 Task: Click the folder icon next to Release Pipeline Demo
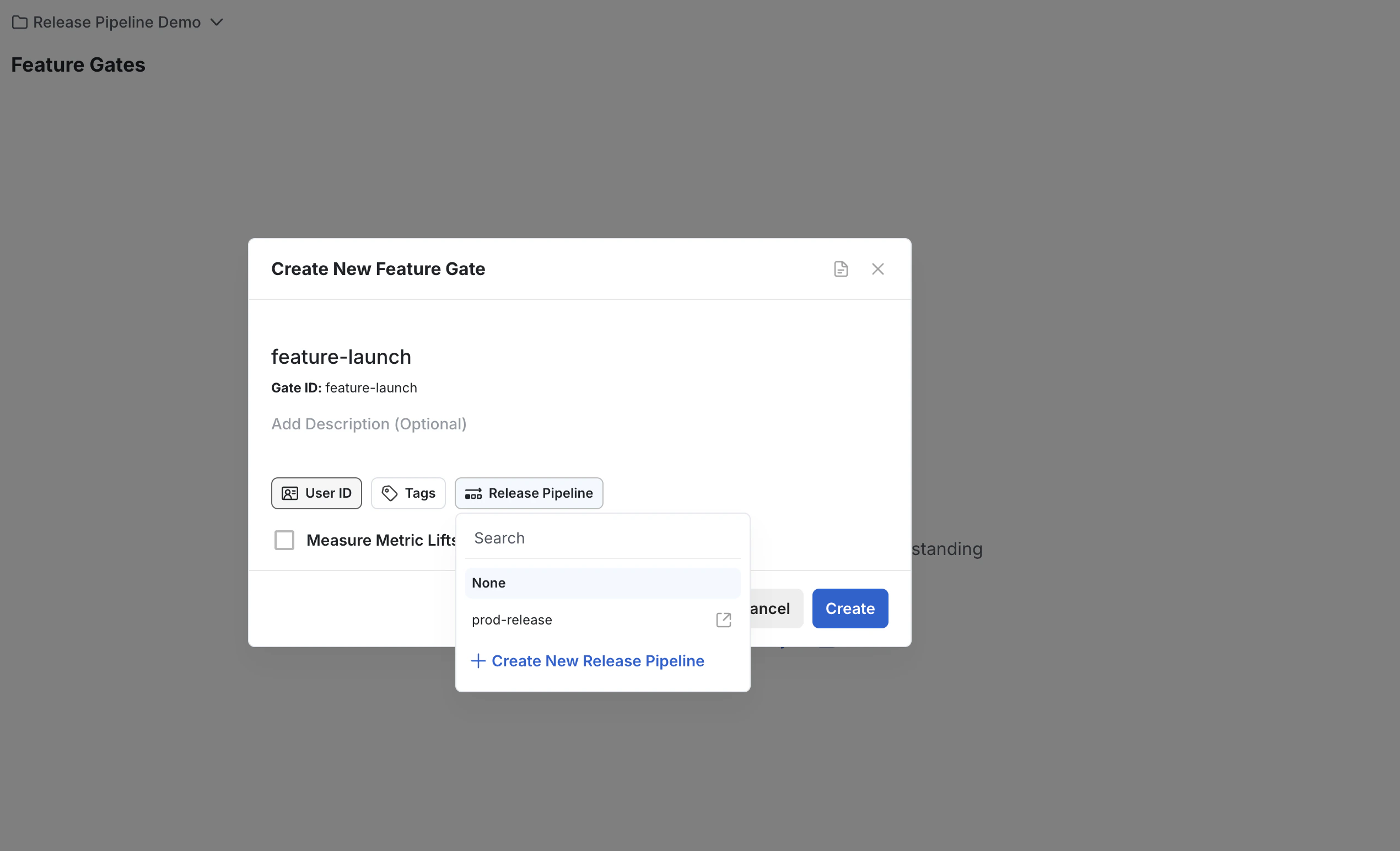(20, 22)
